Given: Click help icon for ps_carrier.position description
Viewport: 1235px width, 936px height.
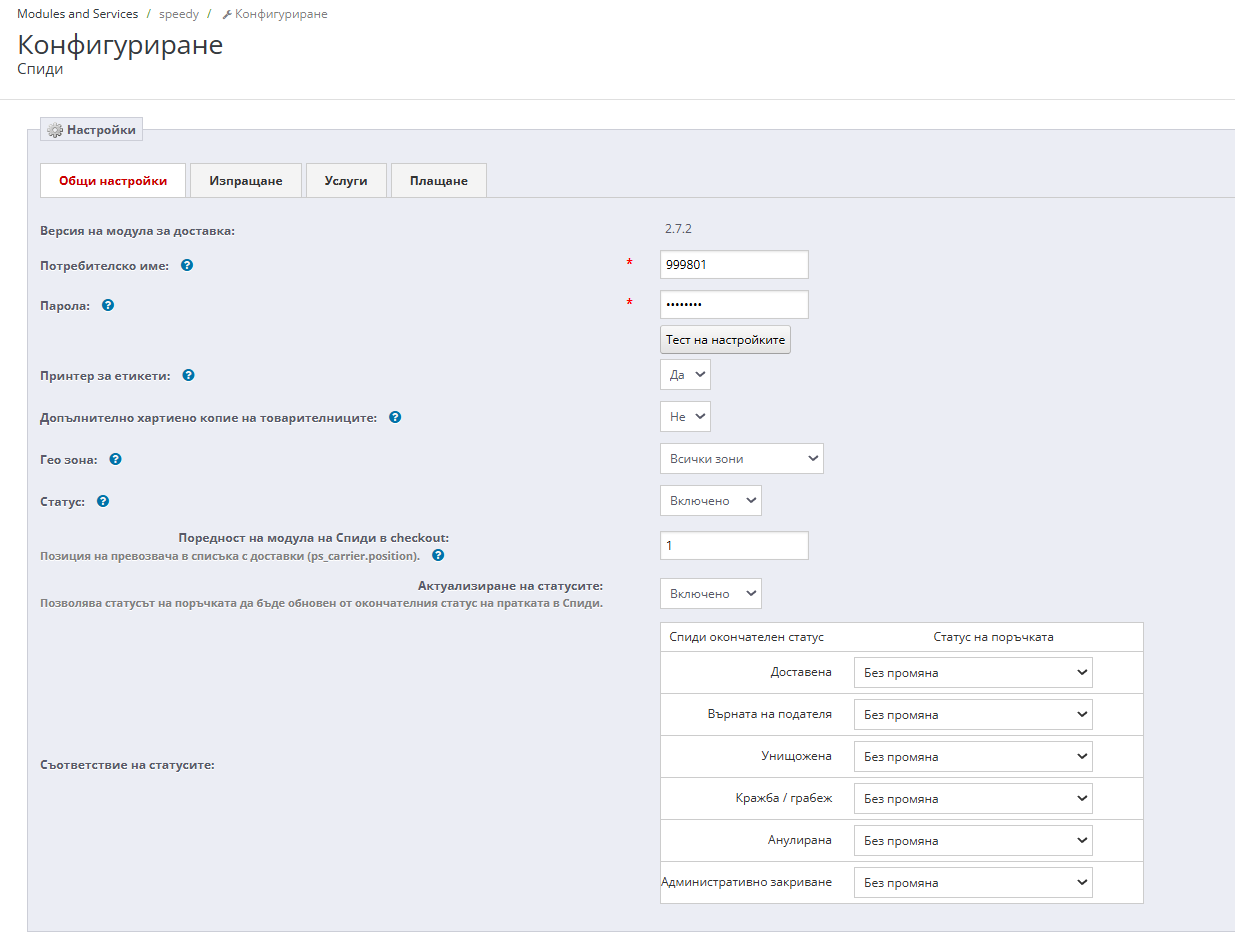Looking at the screenshot, I should tap(438, 555).
